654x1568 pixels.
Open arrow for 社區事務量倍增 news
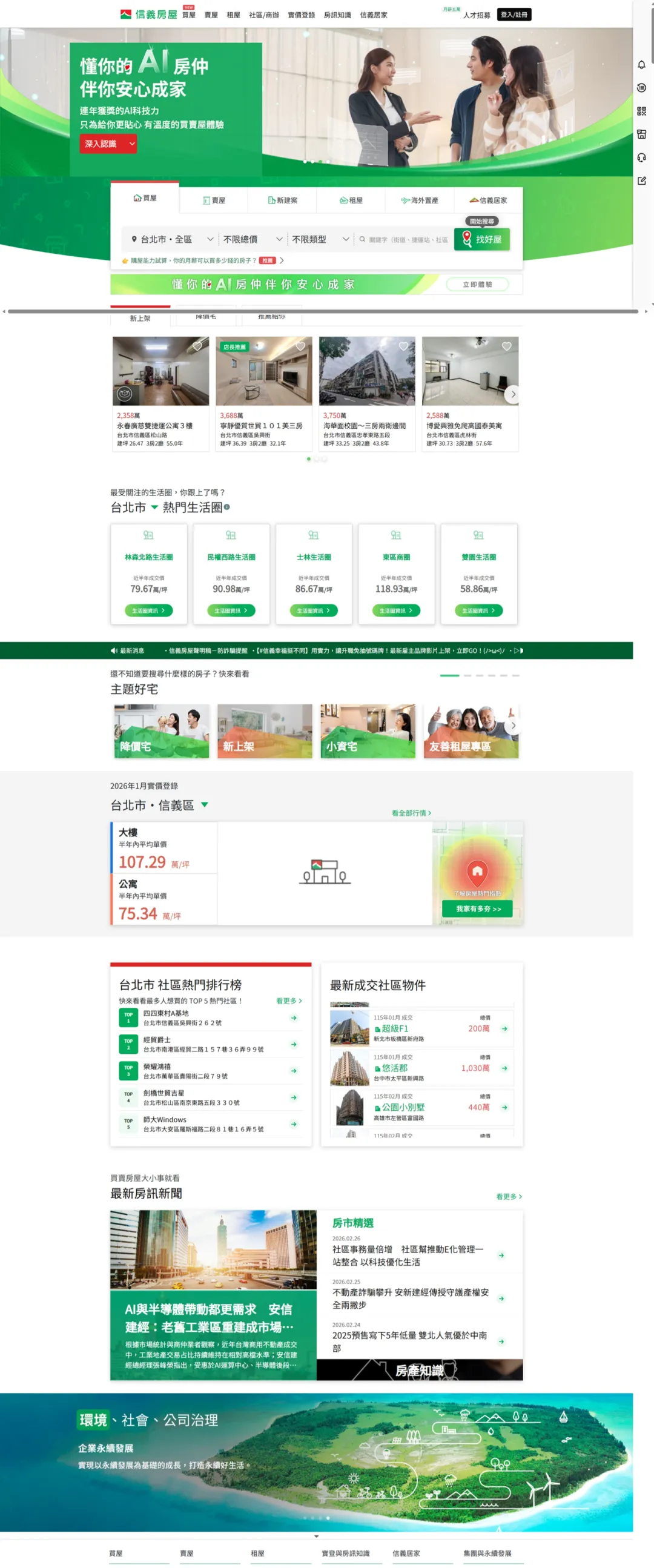pos(501,1255)
